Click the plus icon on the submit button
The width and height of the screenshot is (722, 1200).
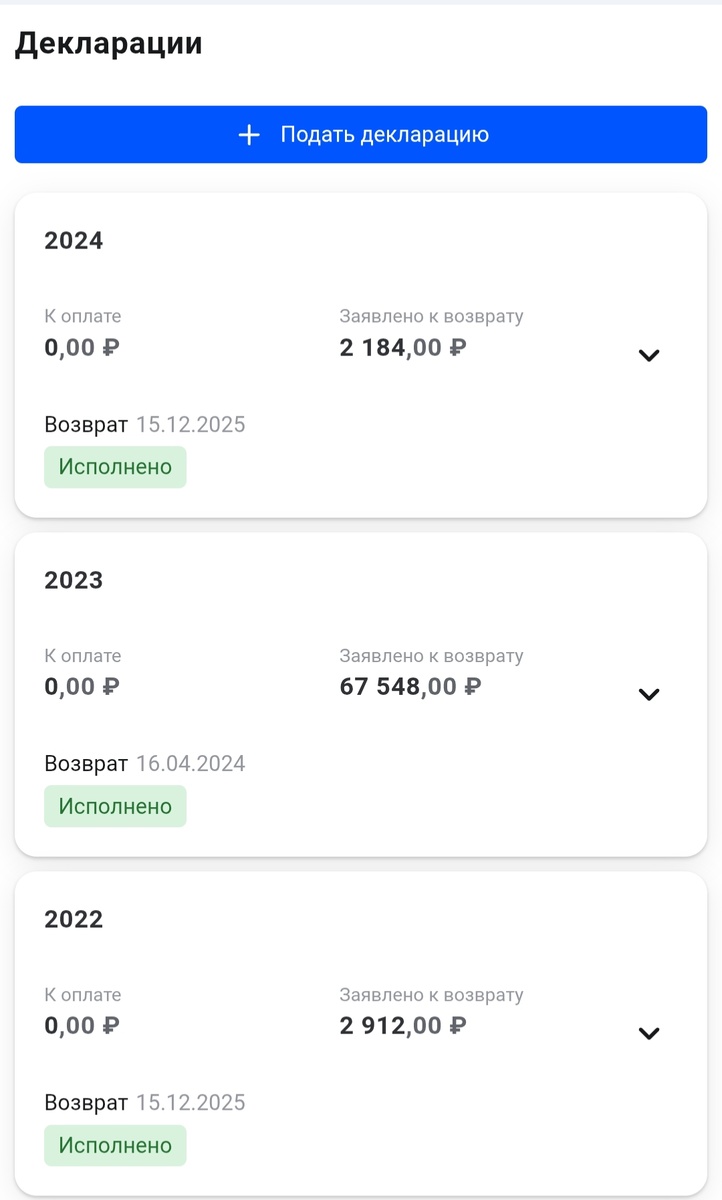[249, 135]
